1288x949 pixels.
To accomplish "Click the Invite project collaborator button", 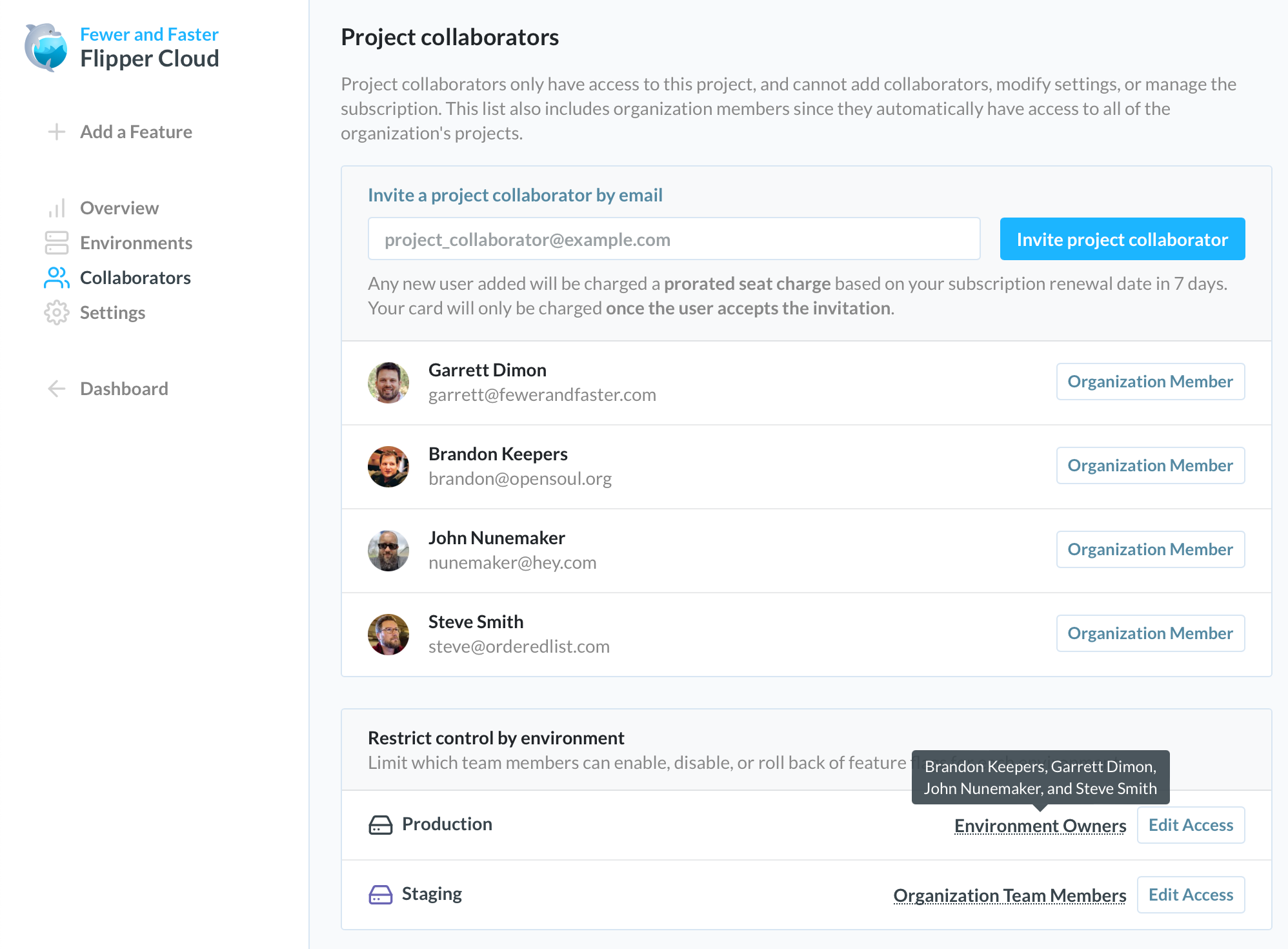I will 1122,239.
